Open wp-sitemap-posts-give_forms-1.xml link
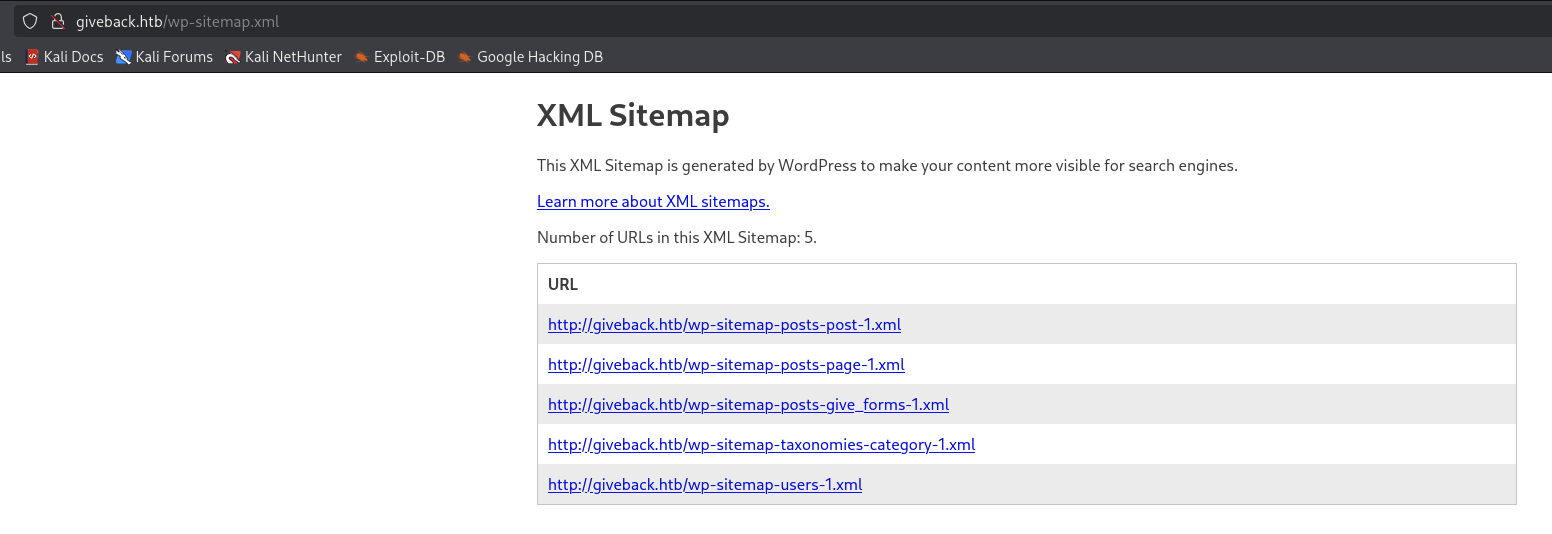This screenshot has width=1552, height=534. point(748,405)
